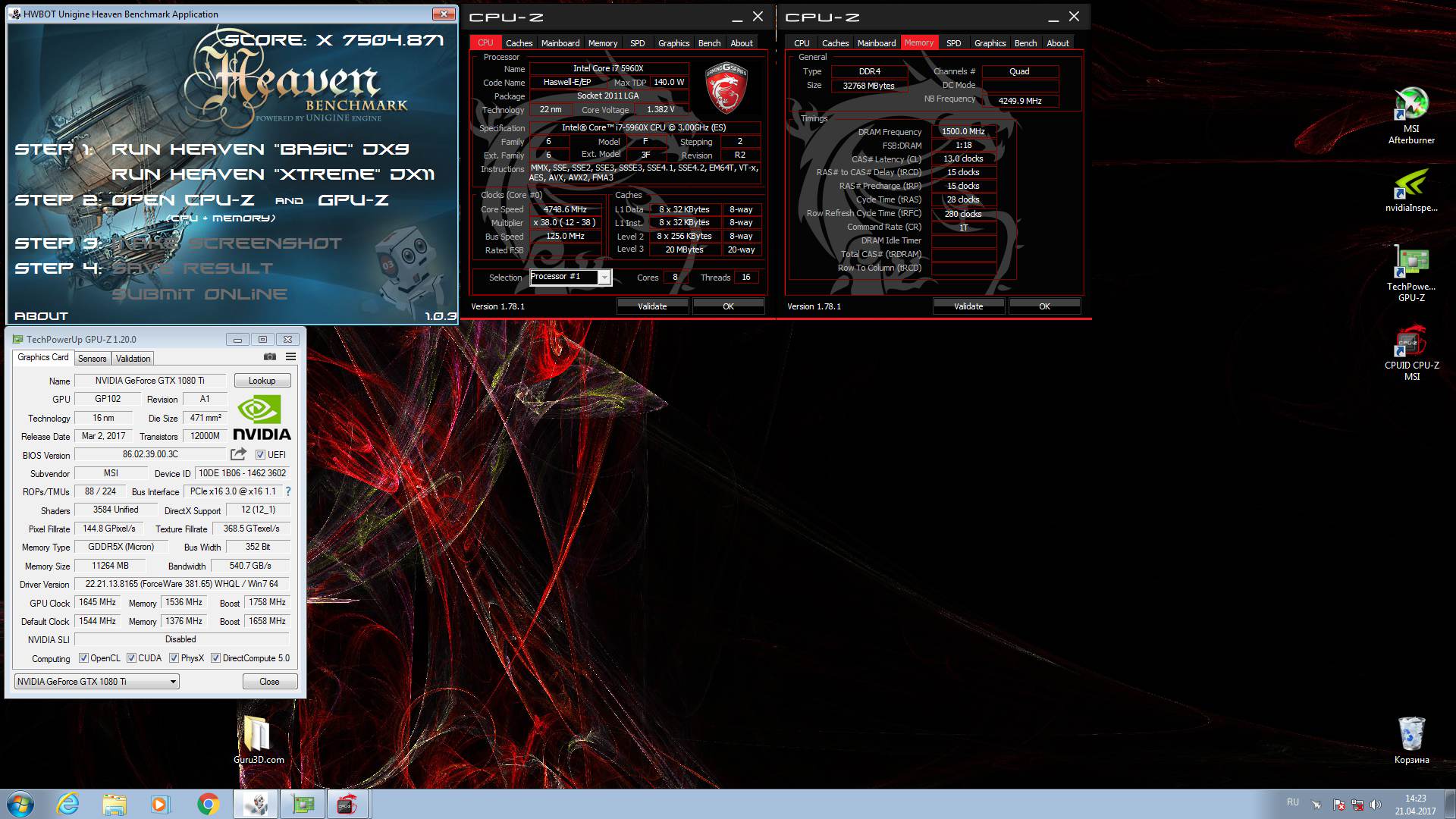Open SPD tab in left CPU-Z
This screenshot has width=1456, height=819.
[638, 43]
